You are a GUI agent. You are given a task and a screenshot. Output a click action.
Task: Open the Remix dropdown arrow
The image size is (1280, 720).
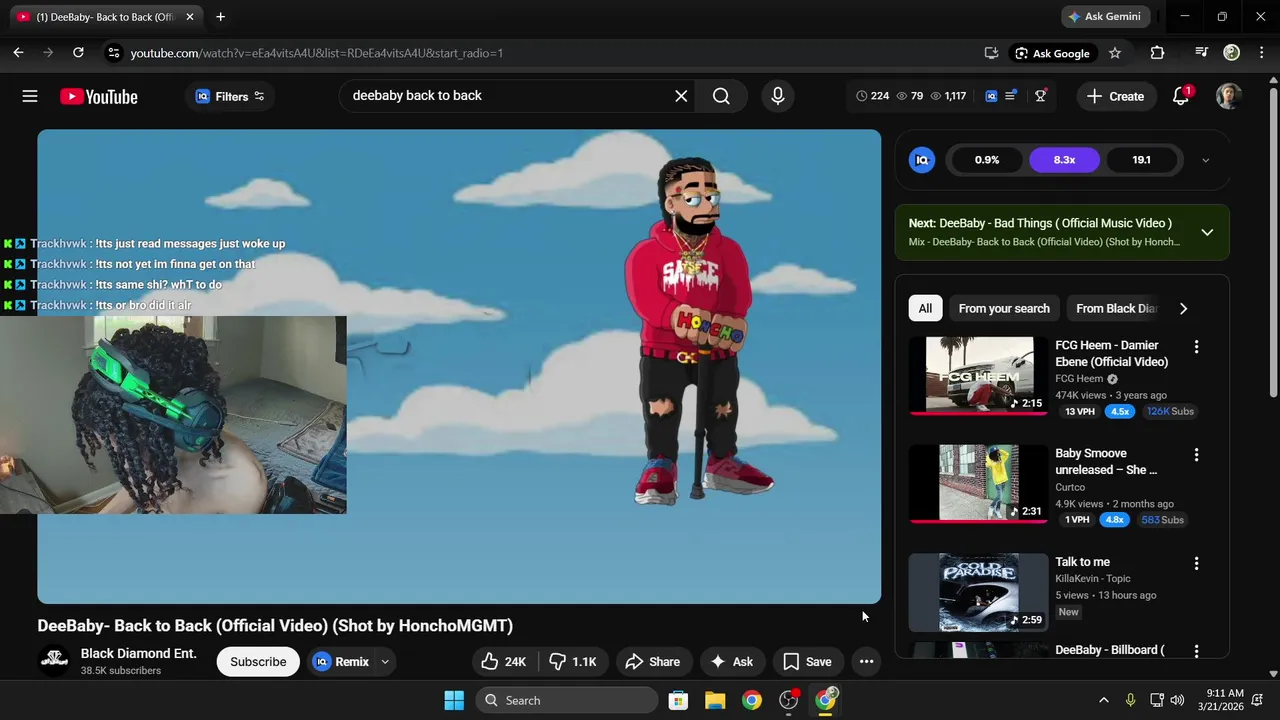[385, 661]
